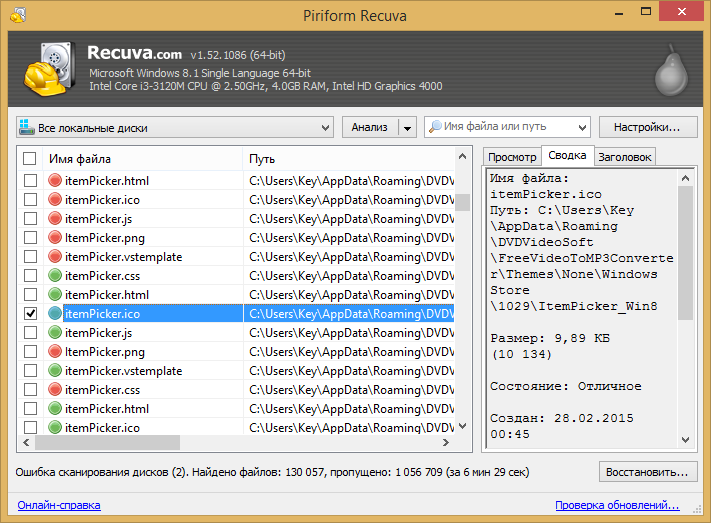Select the green itemPicker.js file name

(x=98, y=333)
